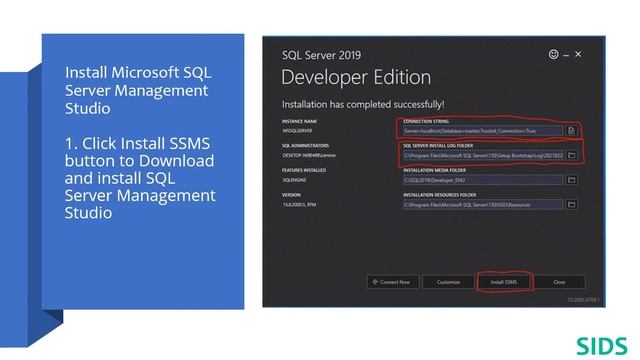The width and height of the screenshot is (640, 360).
Task: Click the slide title 'Install Microsoft SQL Server Management Studio'
Action: coord(138,90)
